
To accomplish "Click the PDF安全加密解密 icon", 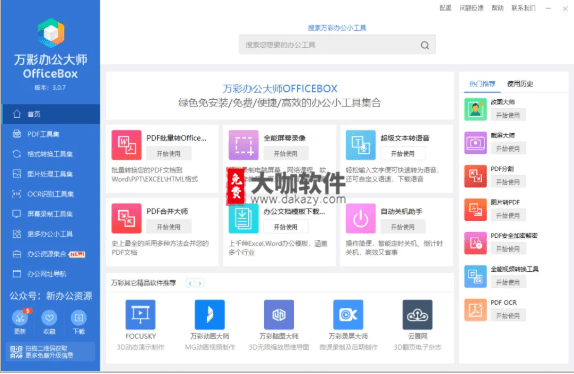I will point(476,243).
